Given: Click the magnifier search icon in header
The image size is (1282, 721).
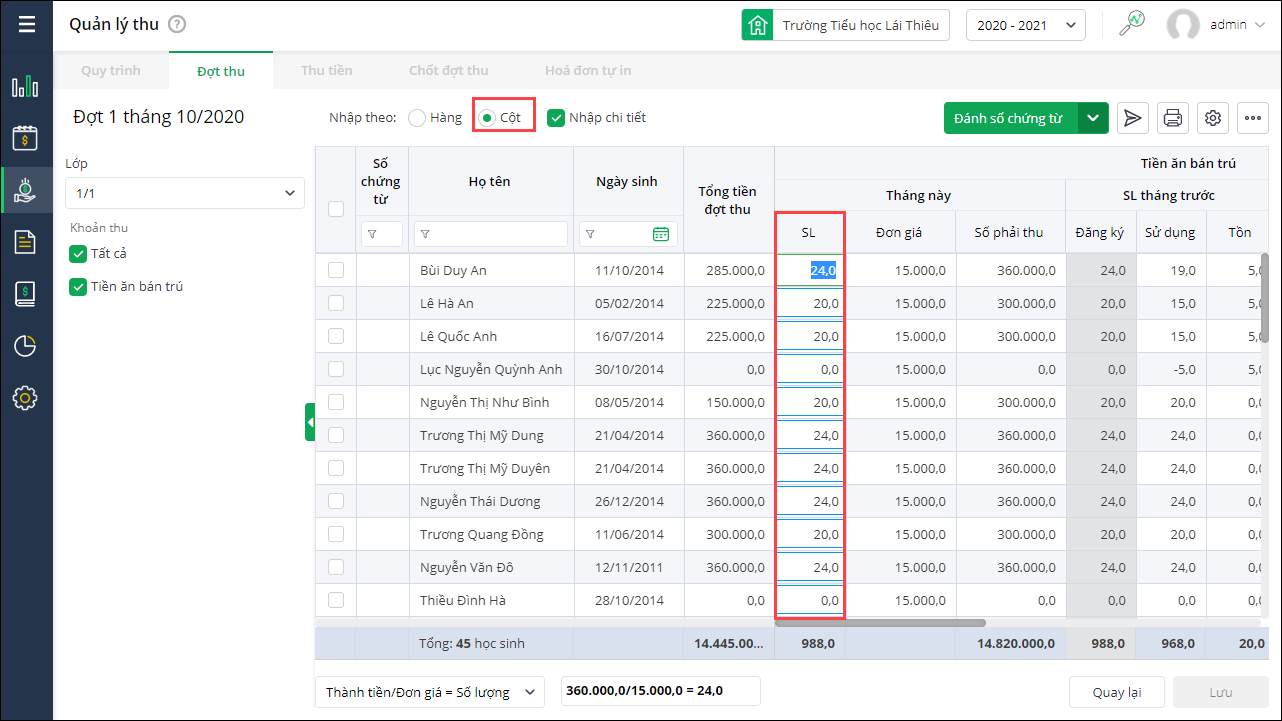Looking at the screenshot, I should coord(1131,24).
